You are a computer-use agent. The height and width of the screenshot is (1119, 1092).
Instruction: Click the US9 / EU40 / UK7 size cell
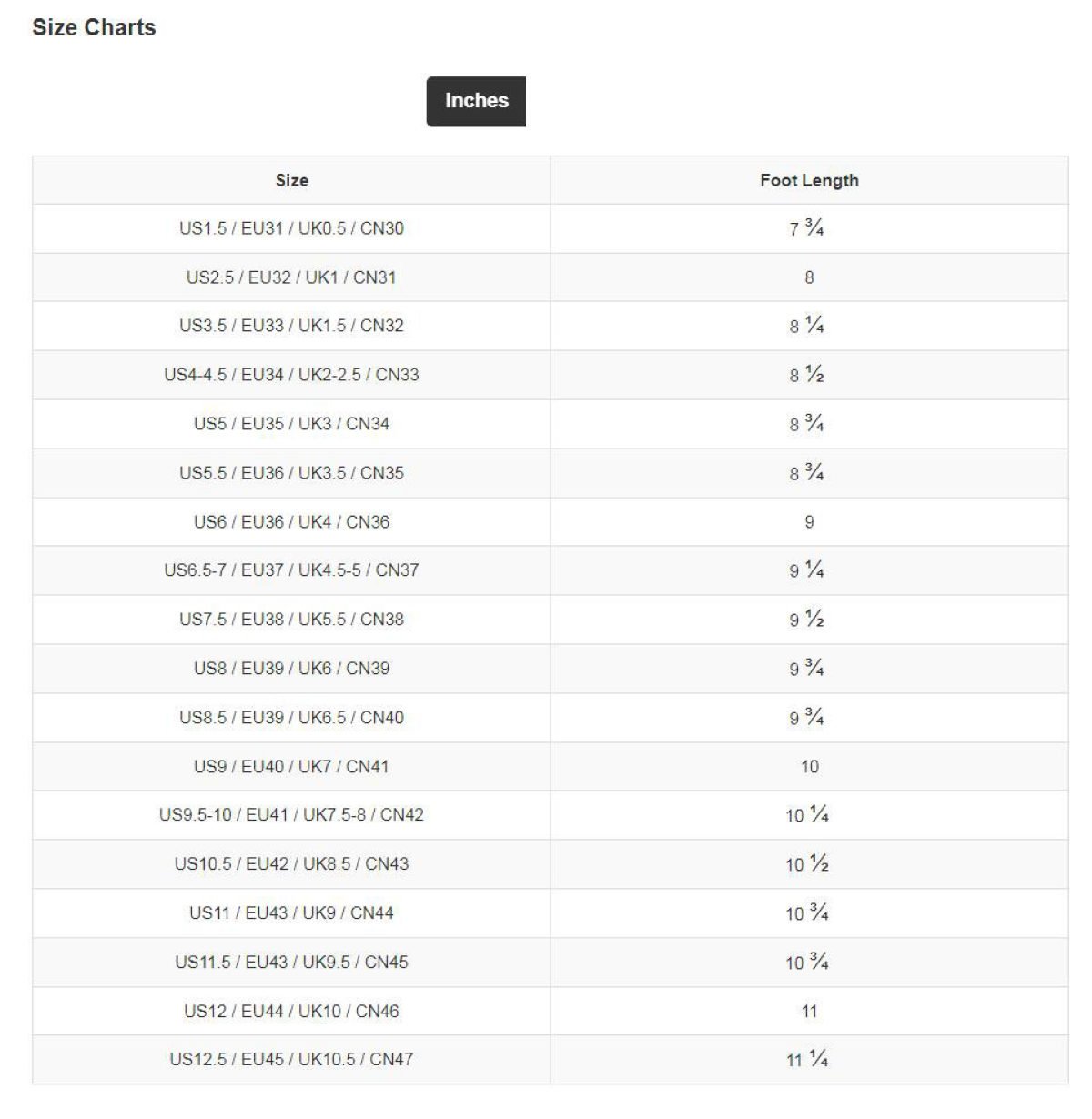point(291,767)
